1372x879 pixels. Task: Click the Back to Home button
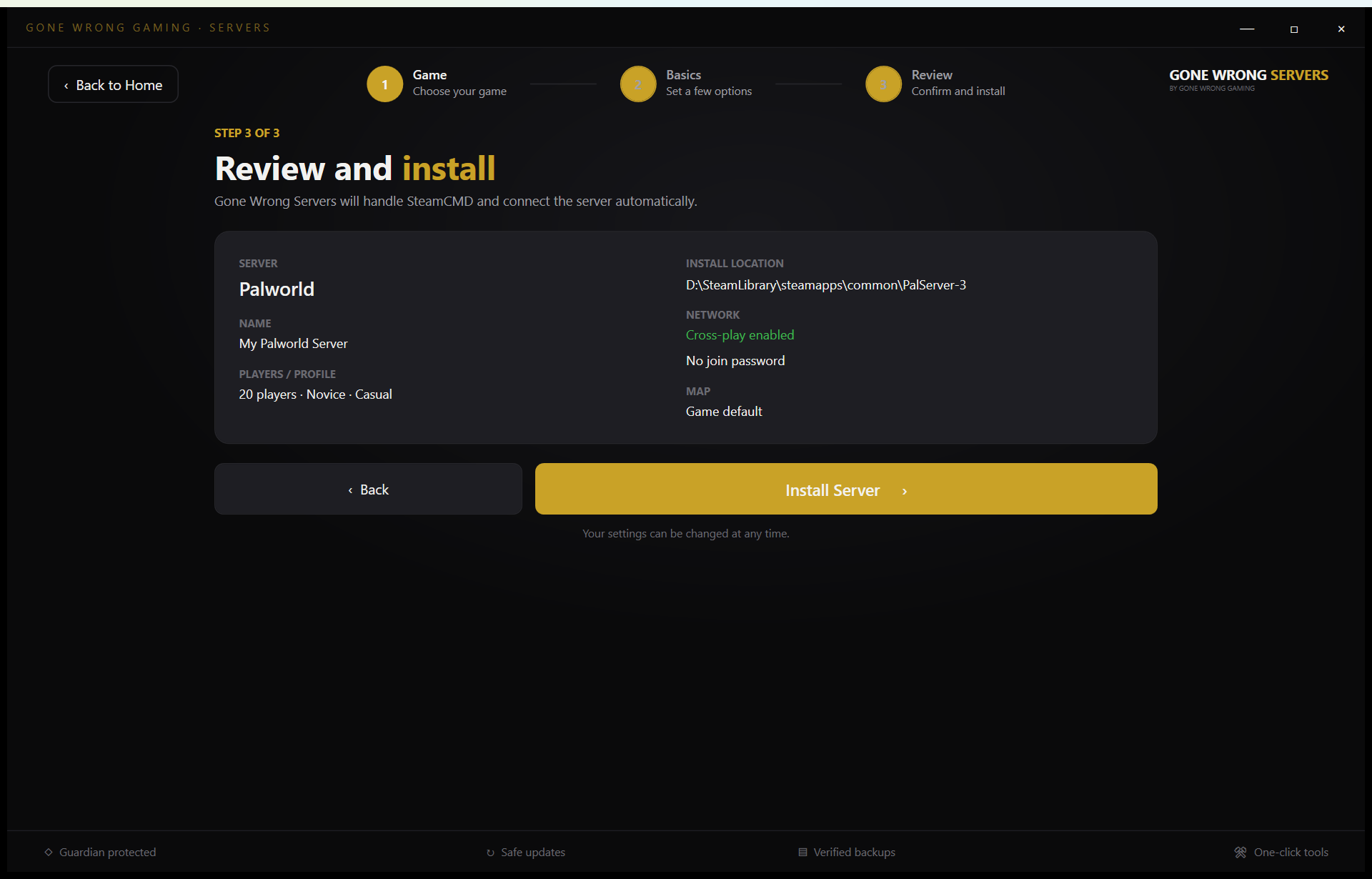[113, 84]
